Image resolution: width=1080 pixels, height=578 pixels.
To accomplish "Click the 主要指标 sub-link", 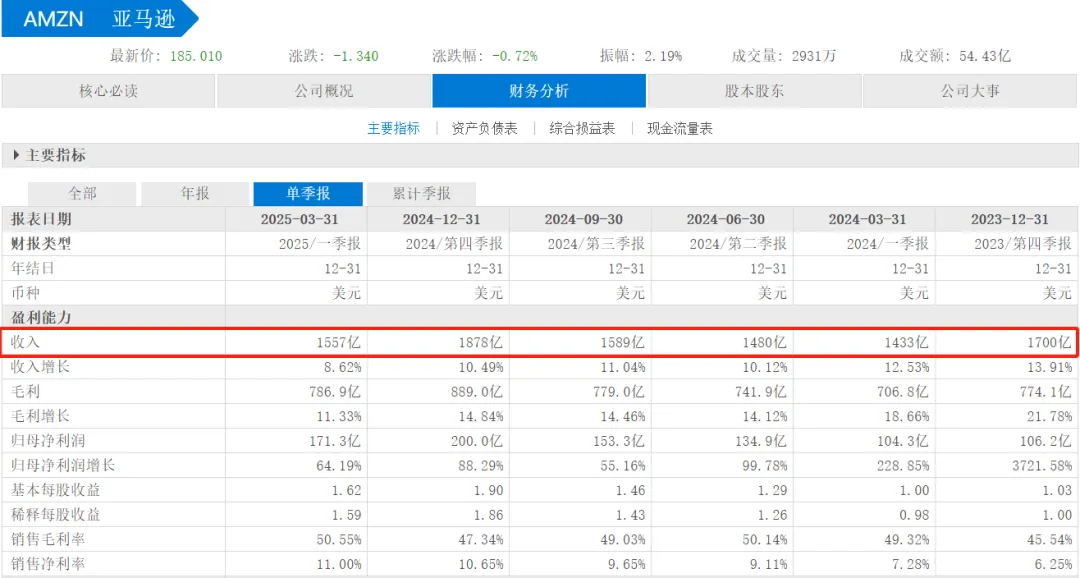I will pos(393,129).
